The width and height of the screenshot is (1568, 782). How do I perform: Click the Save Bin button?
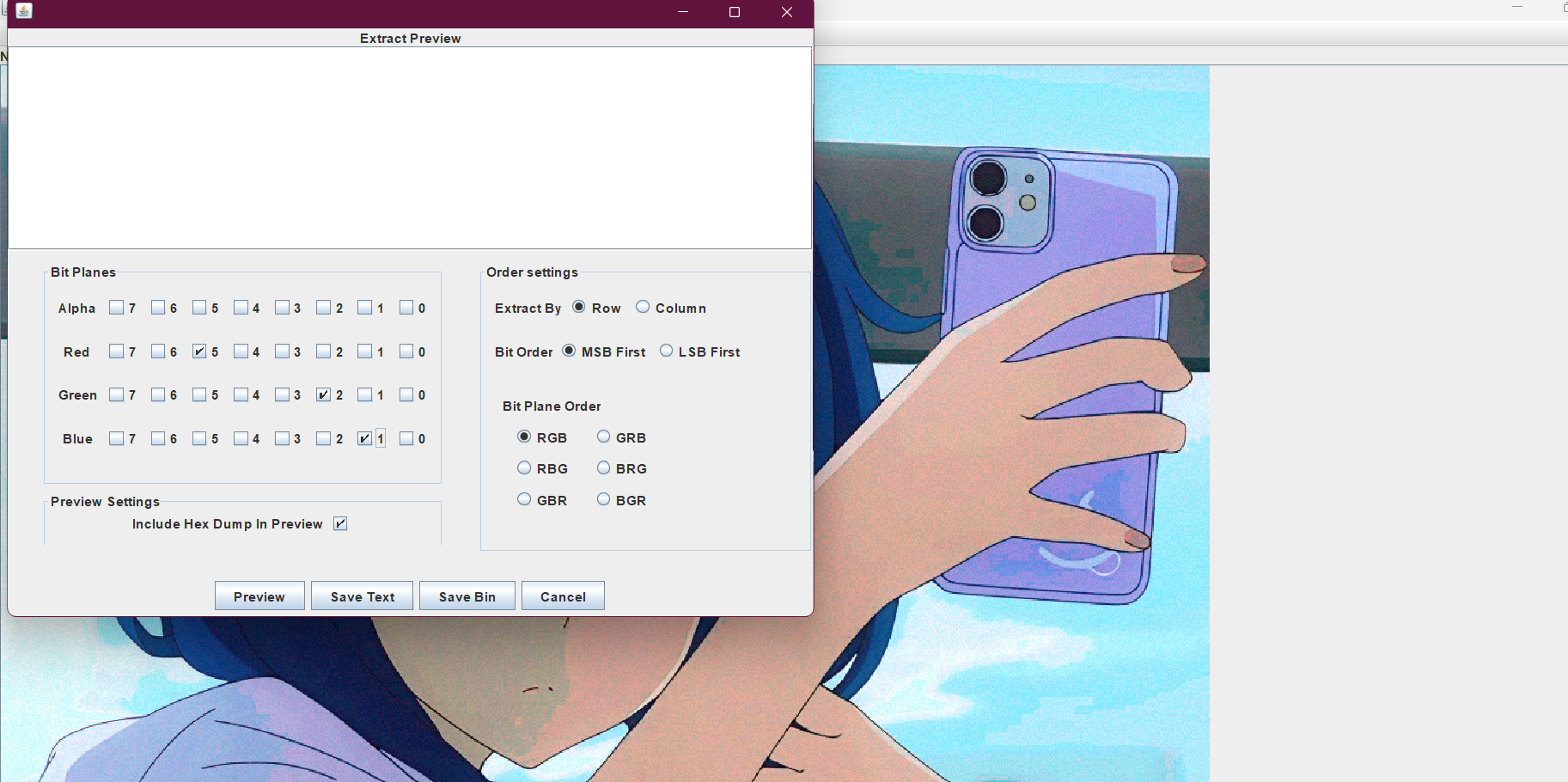(x=467, y=596)
